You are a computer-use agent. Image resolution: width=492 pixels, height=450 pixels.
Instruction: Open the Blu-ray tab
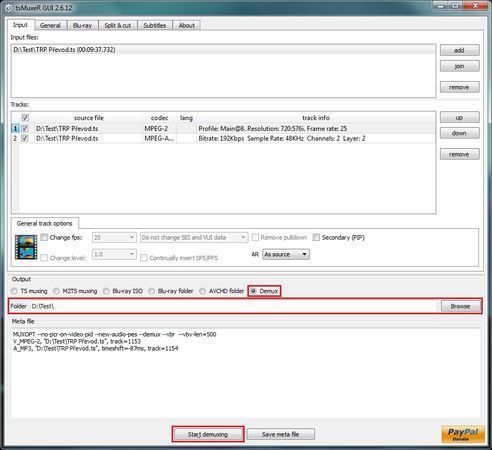pyautogui.click(x=82, y=25)
